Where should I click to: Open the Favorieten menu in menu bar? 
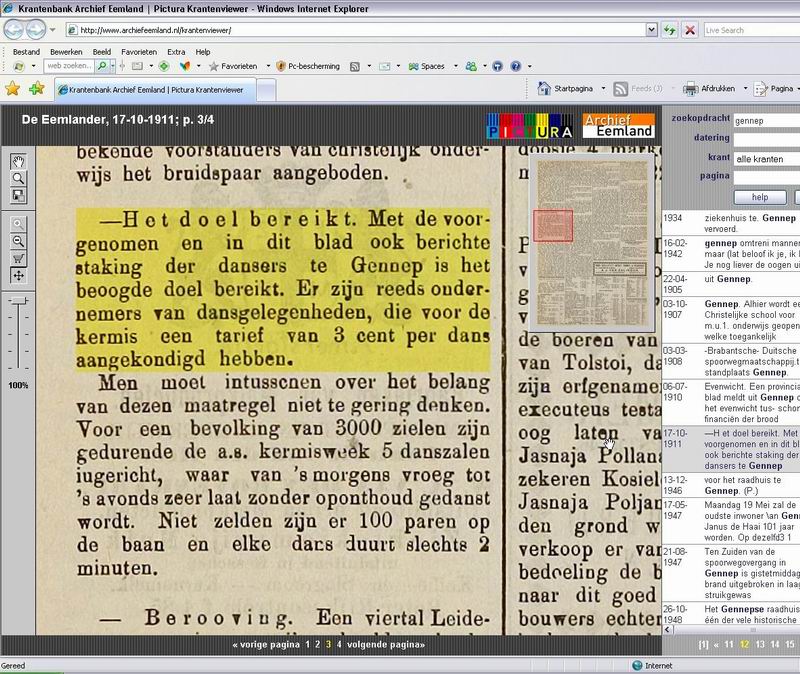pyautogui.click(x=139, y=52)
